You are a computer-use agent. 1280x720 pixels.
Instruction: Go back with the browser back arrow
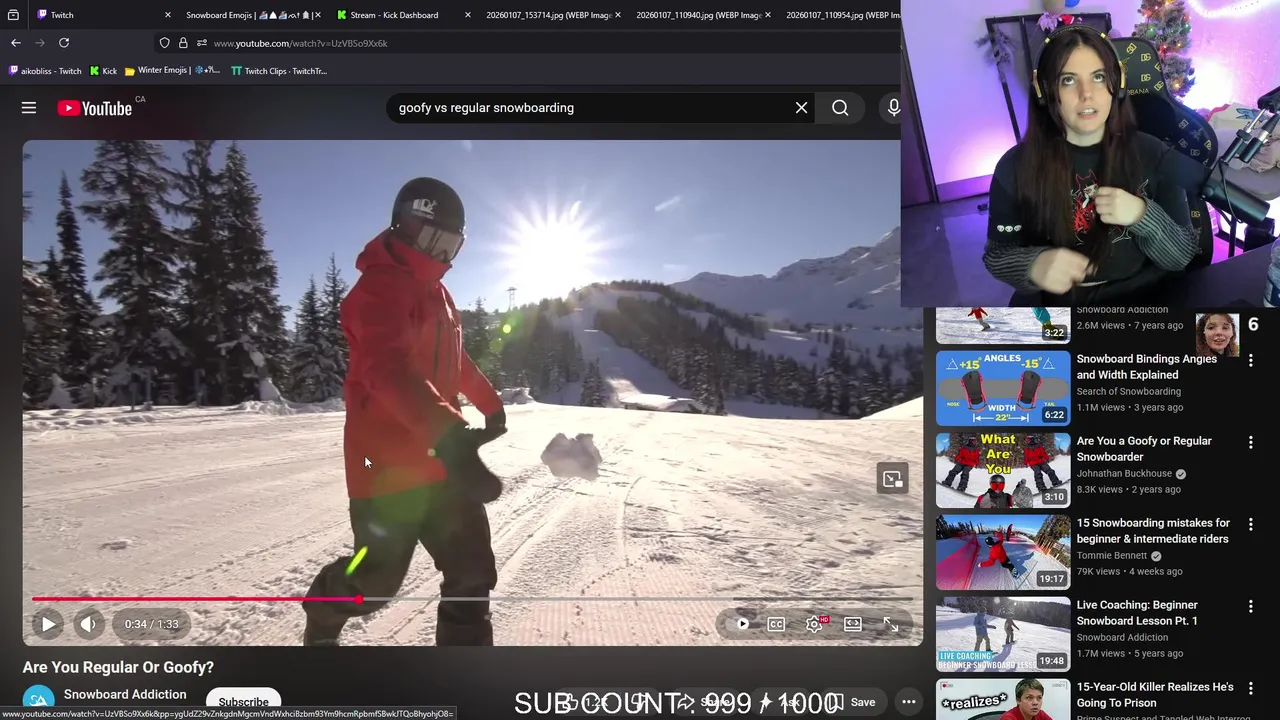[16, 43]
